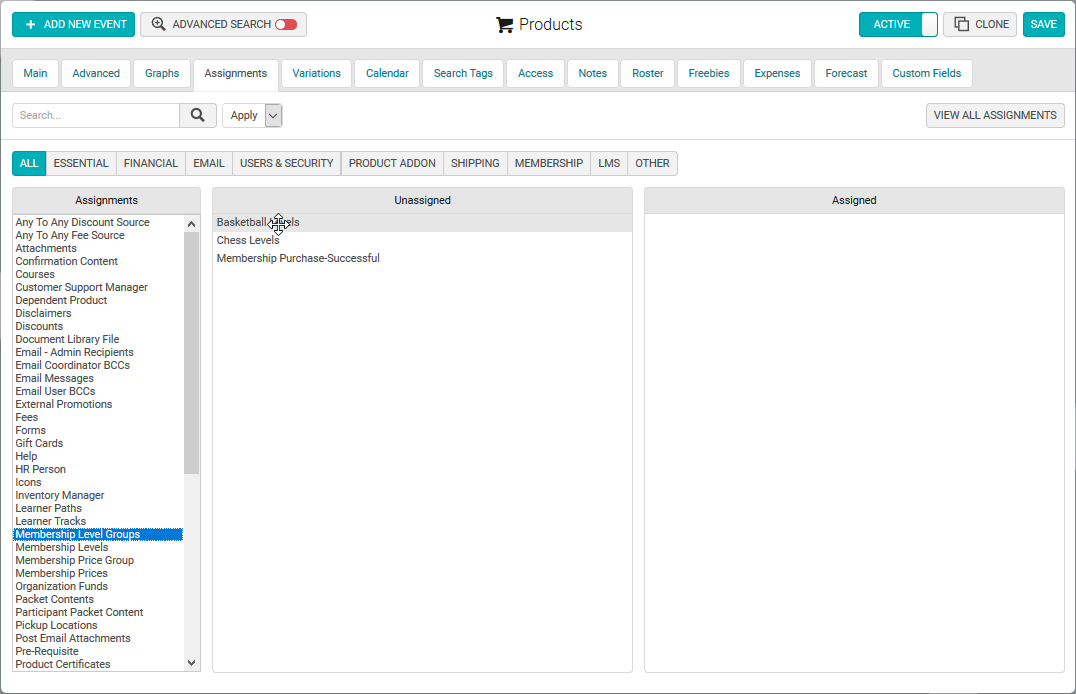
Task: Click the Save button
Action: coord(1043,25)
